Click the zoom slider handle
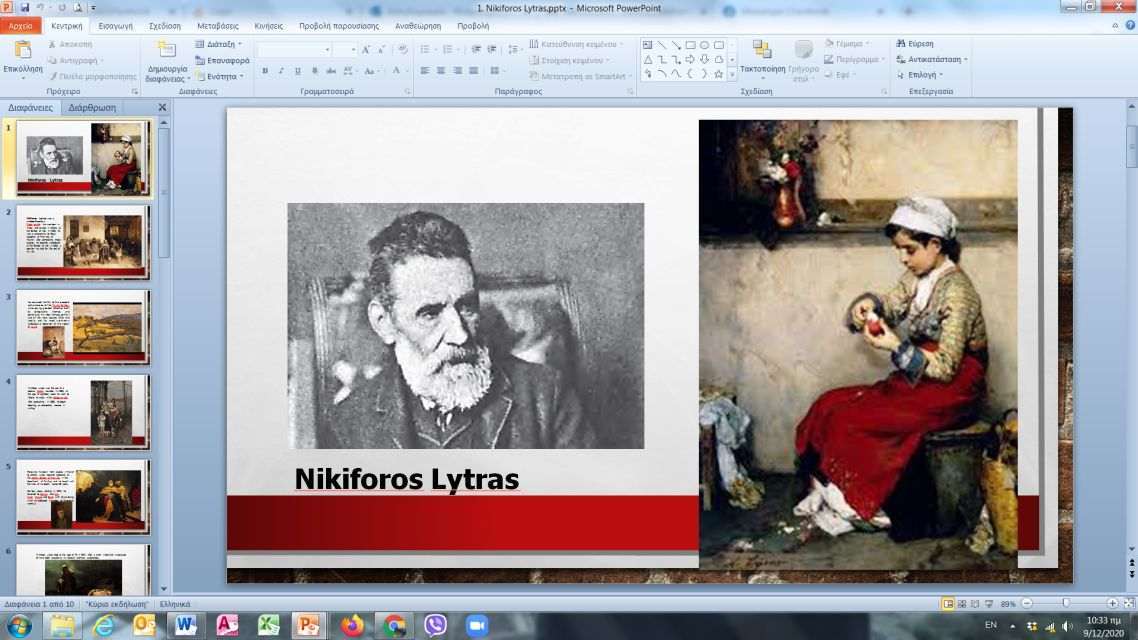1138x640 pixels. [1065, 604]
